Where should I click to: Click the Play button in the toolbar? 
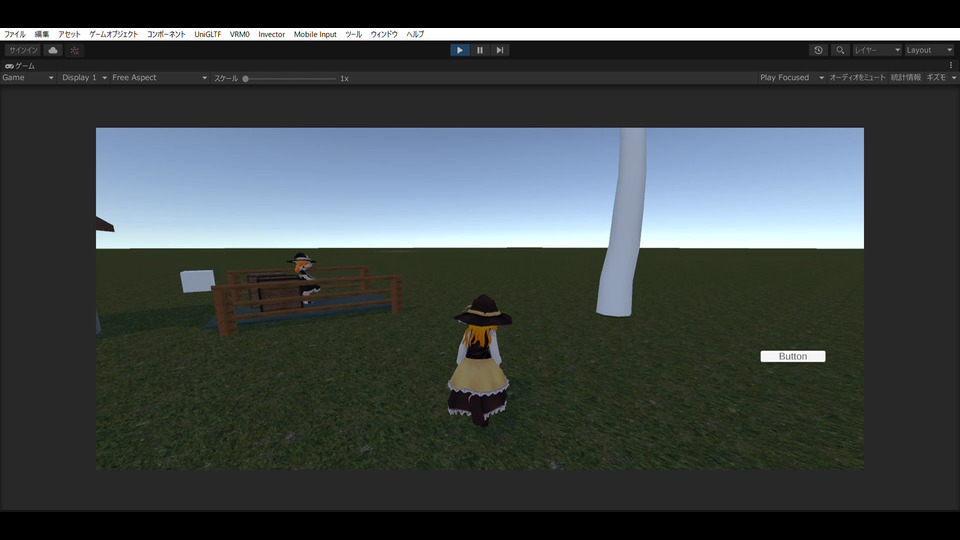click(x=460, y=50)
